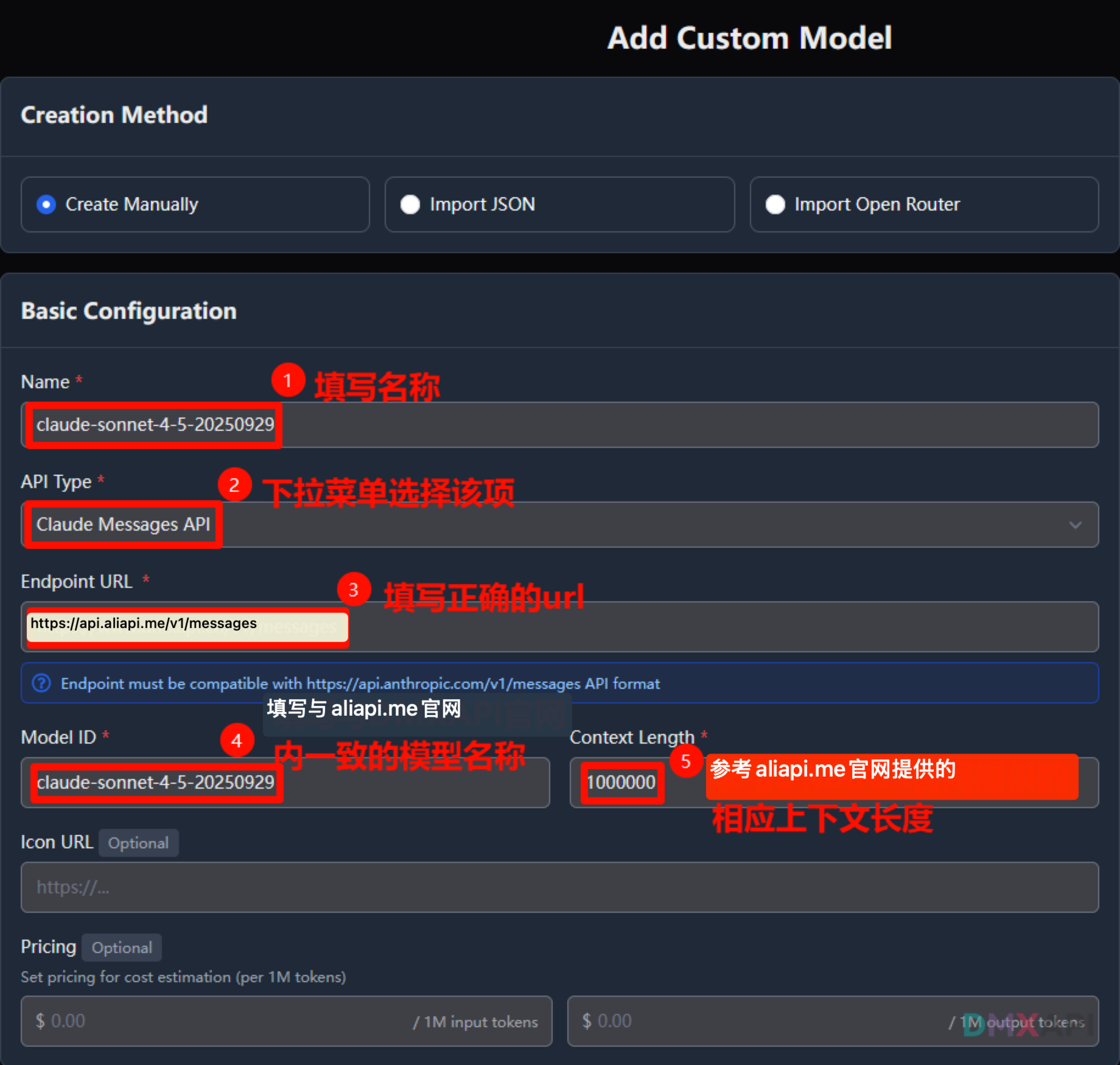The image size is (1120, 1065).
Task: Click the 'API Type' field label
Action: point(56,481)
